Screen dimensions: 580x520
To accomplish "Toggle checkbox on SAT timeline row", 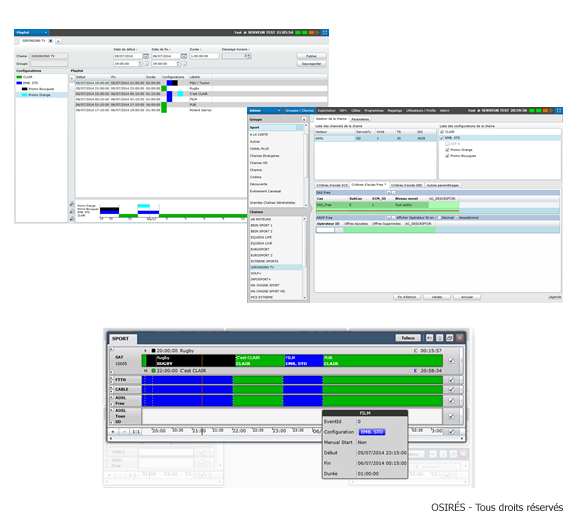I will tap(451, 361).
